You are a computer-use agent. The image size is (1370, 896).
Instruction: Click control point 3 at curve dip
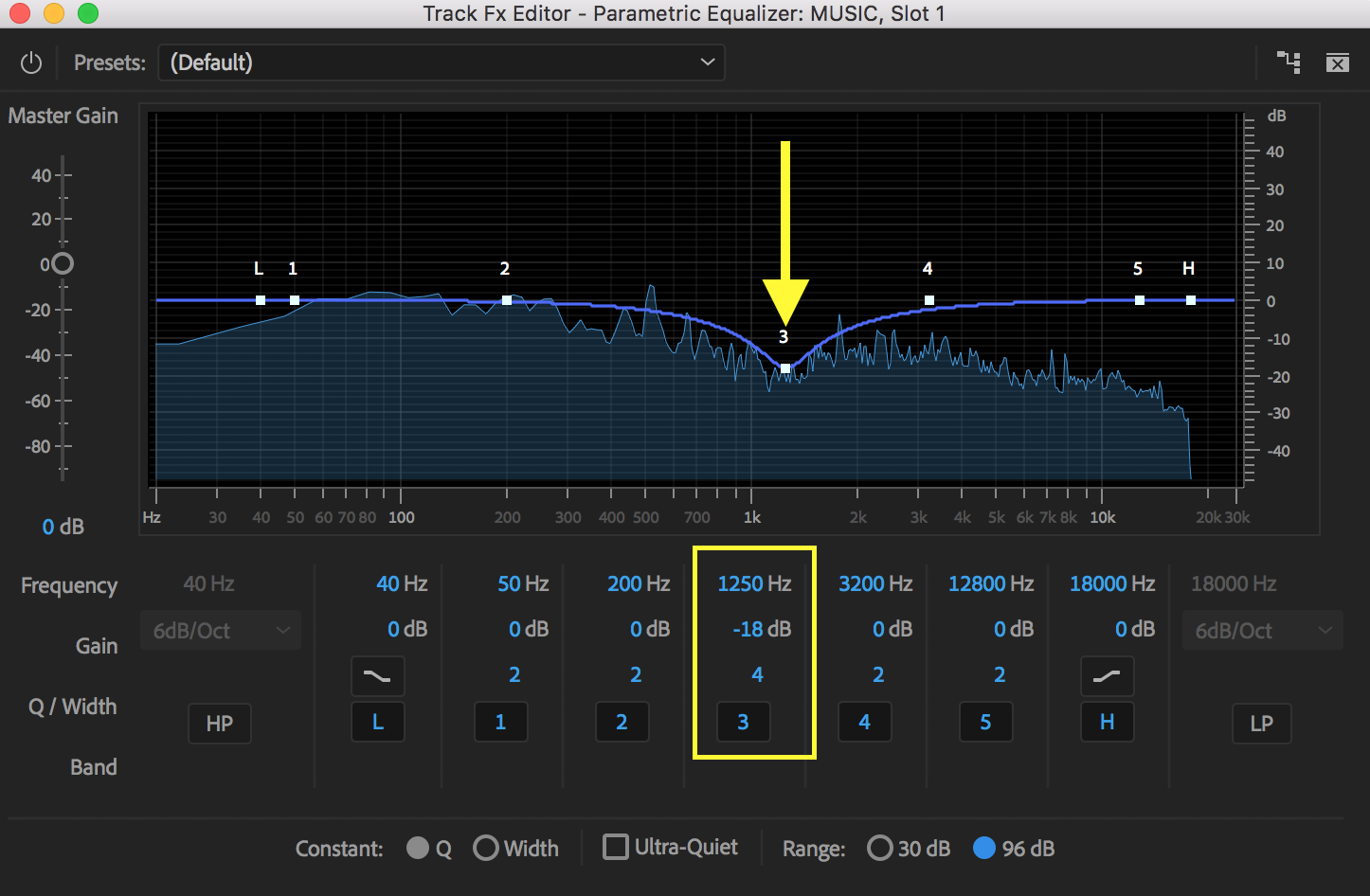pos(785,368)
